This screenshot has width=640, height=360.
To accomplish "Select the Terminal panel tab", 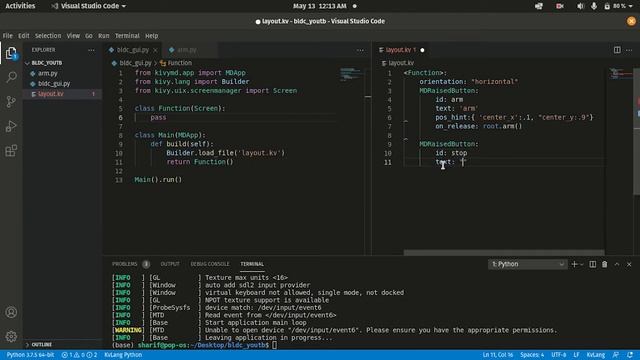I will (x=252, y=264).
